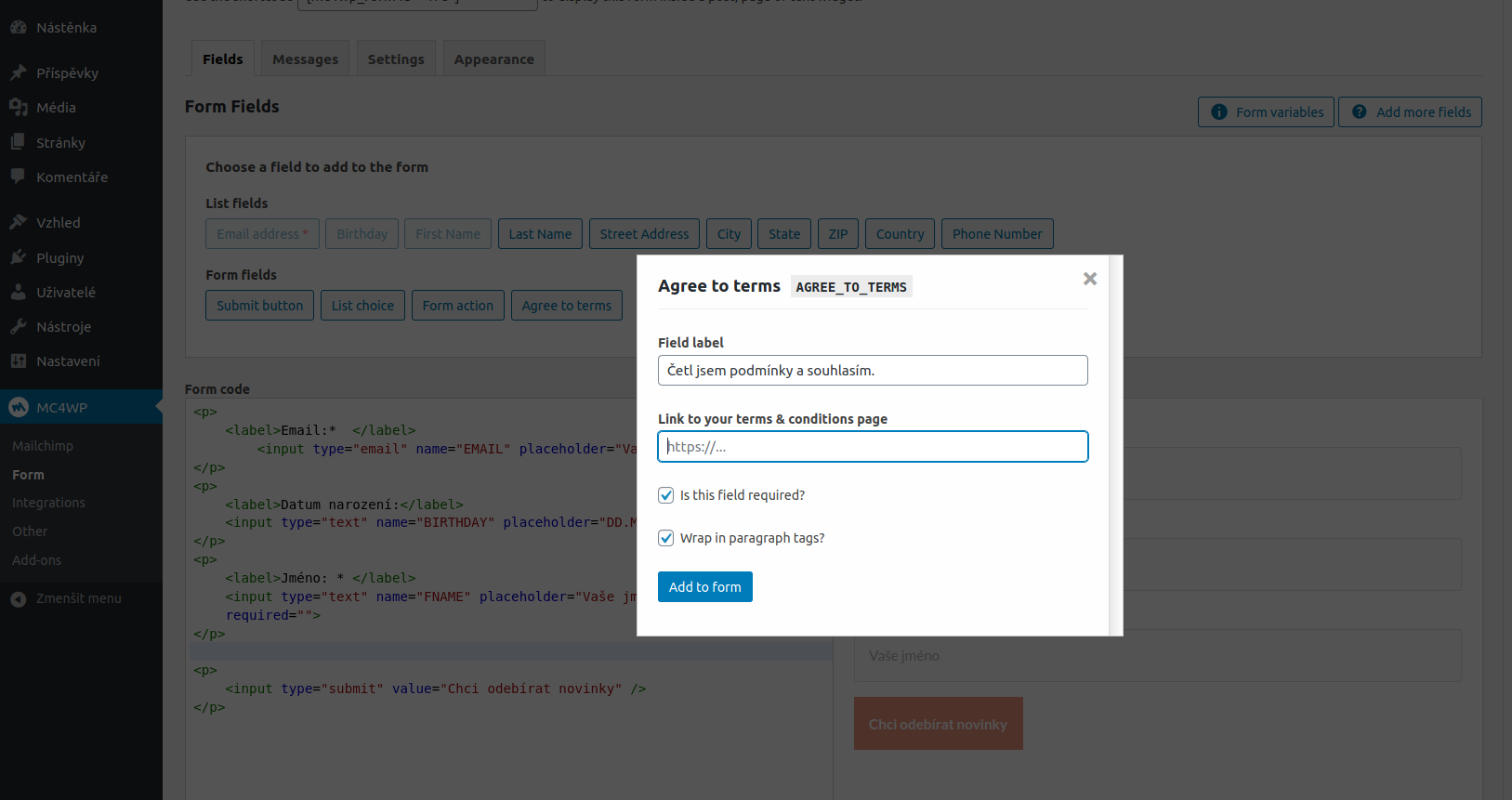Close the Agree to terms dialog
The width and height of the screenshot is (1512, 800).
pyautogui.click(x=1090, y=279)
